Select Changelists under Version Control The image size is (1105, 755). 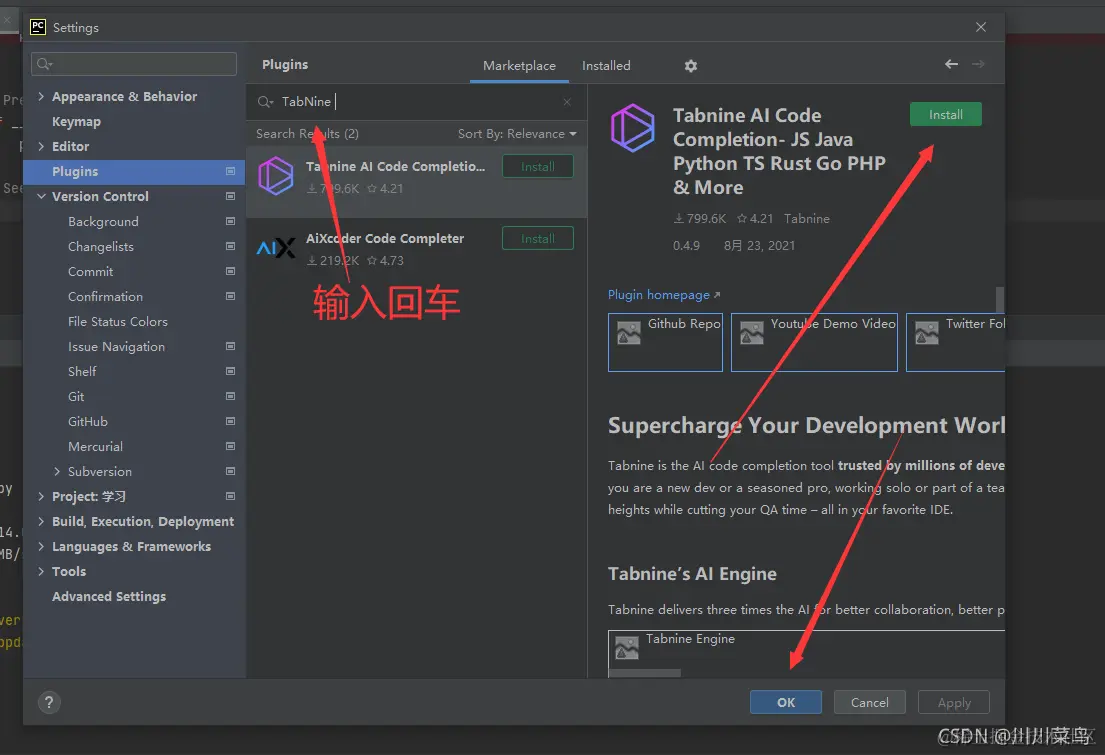point(101,246)
